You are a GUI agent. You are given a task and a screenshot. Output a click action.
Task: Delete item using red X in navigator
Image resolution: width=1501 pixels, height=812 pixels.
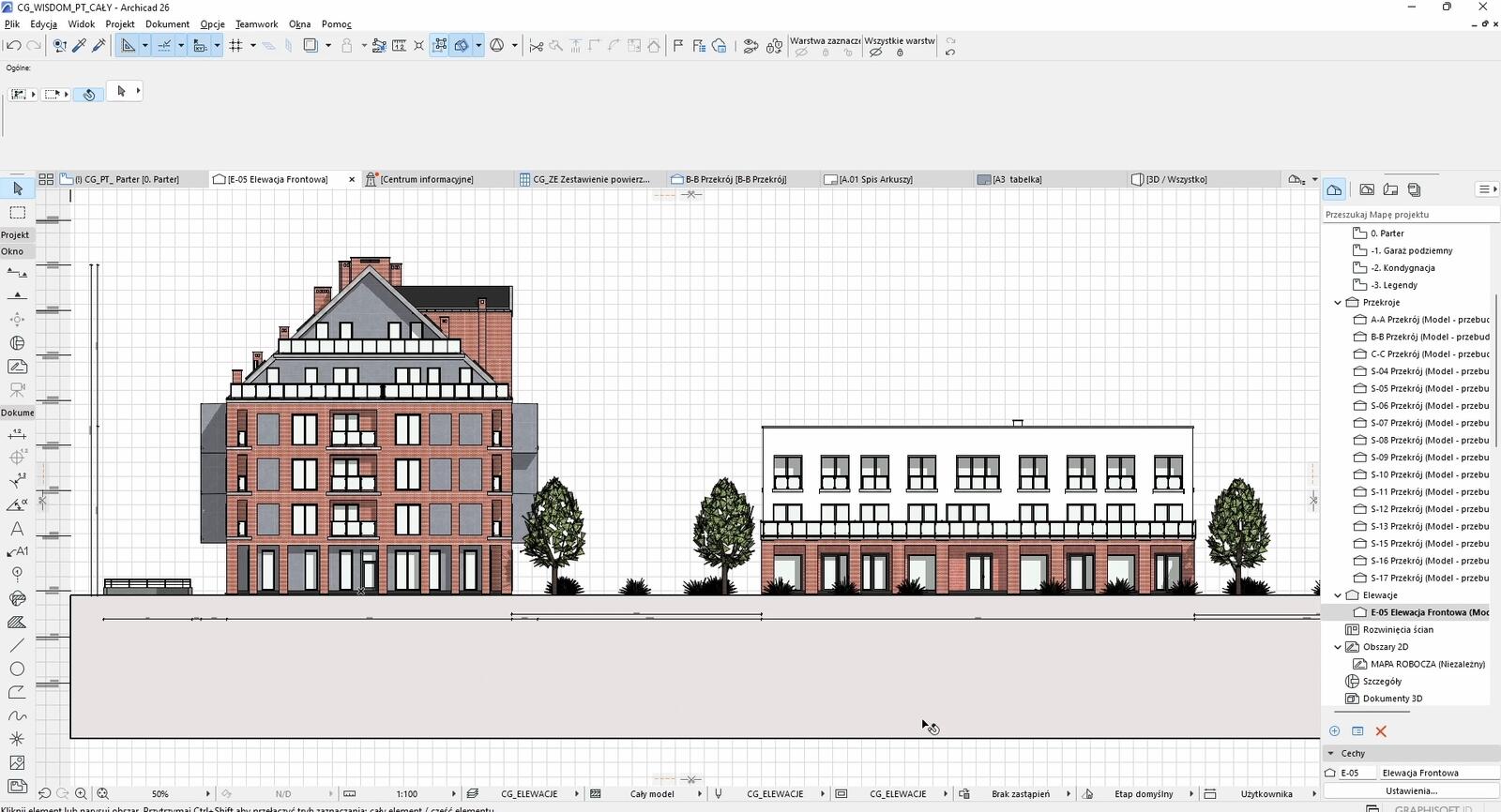(x=1381, y=731)
